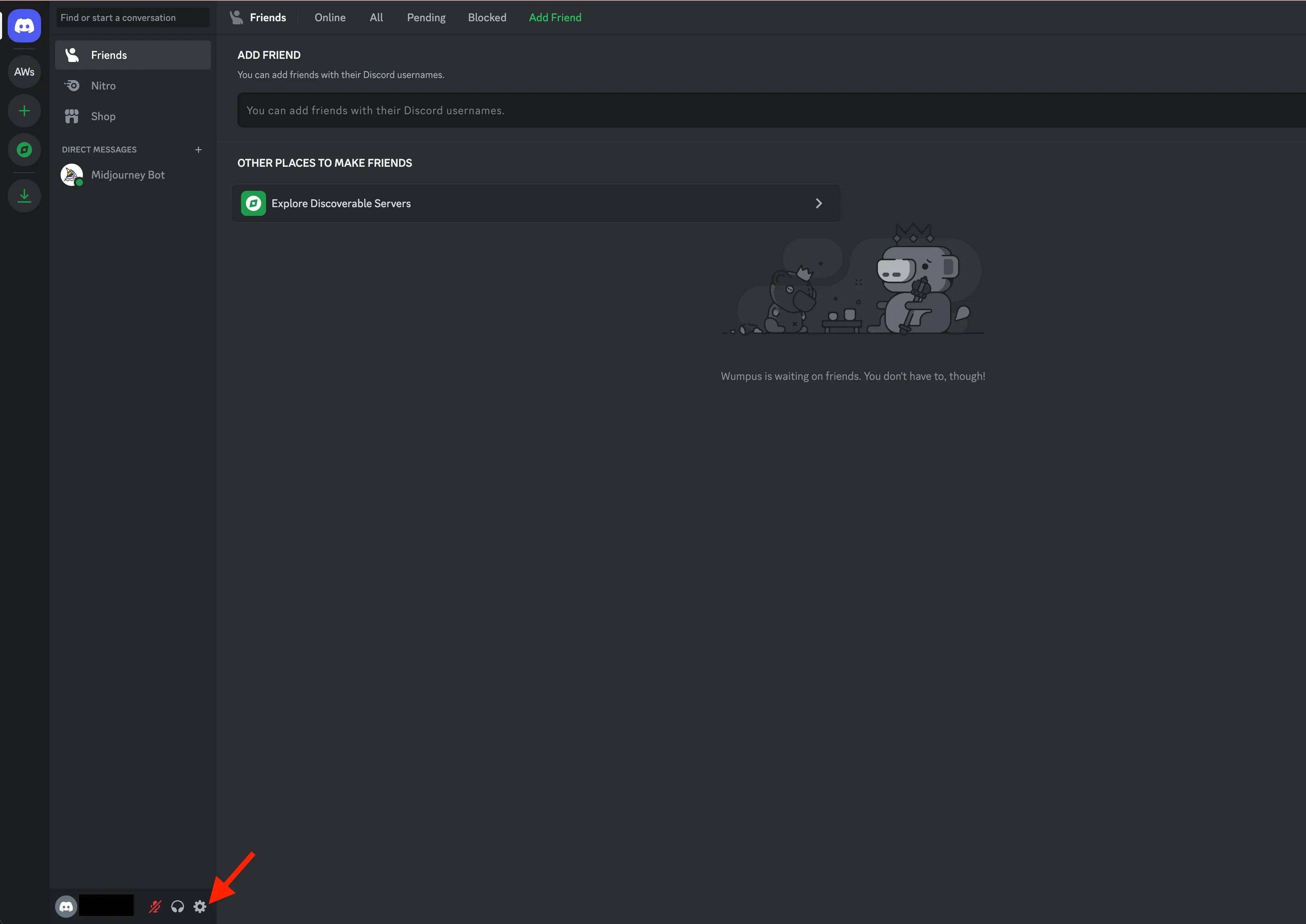Click the mute microphone icon
The image size is (1306, 924).
155,906
